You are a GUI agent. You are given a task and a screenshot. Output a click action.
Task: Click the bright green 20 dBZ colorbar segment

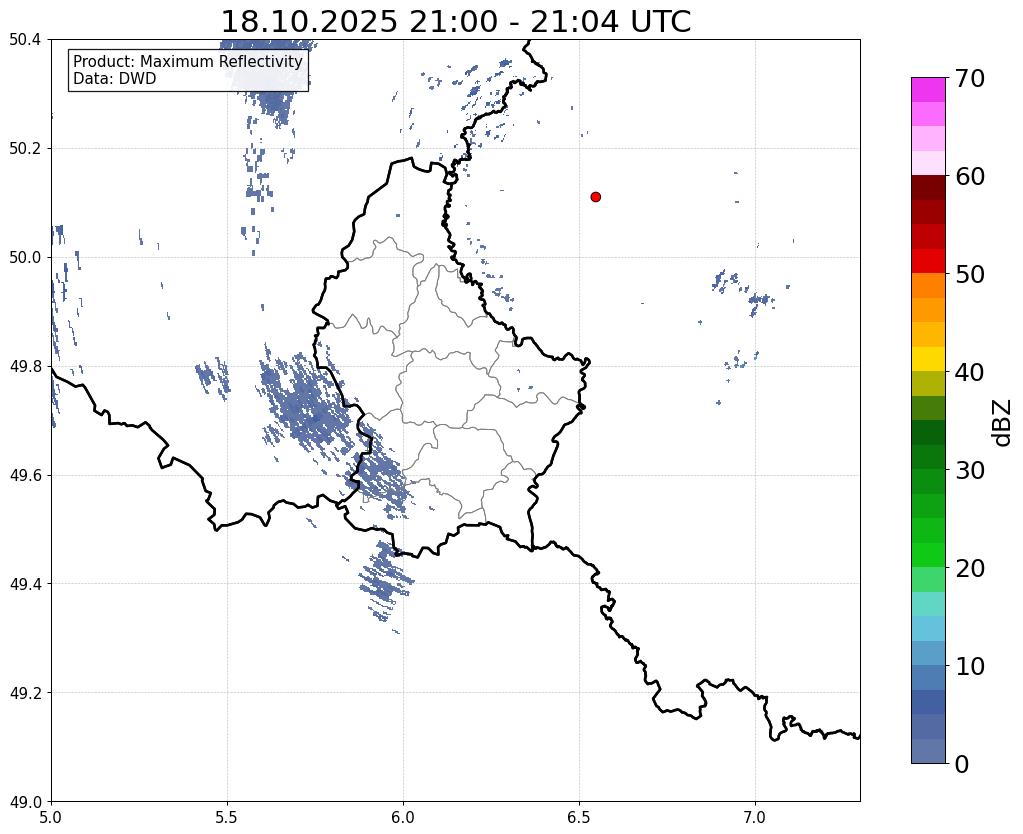[928, 555]
